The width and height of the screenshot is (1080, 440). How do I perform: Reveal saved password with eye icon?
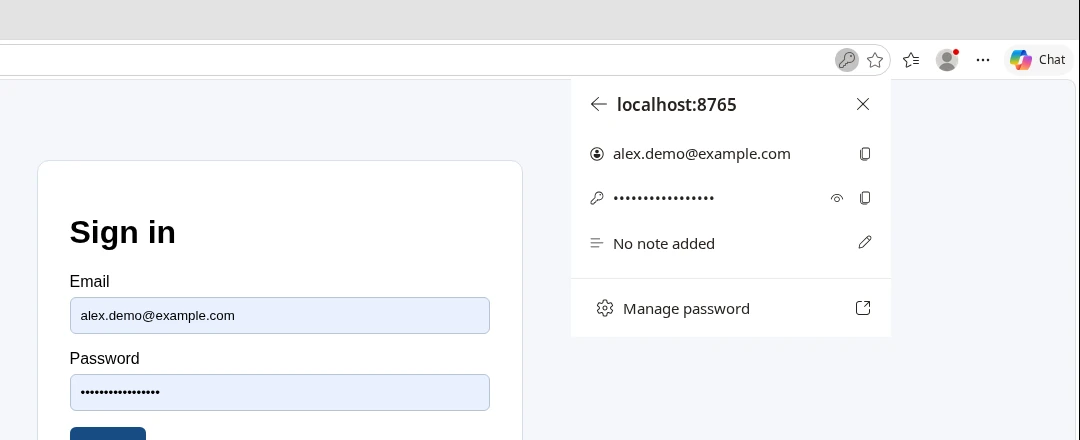coord(837,198)
